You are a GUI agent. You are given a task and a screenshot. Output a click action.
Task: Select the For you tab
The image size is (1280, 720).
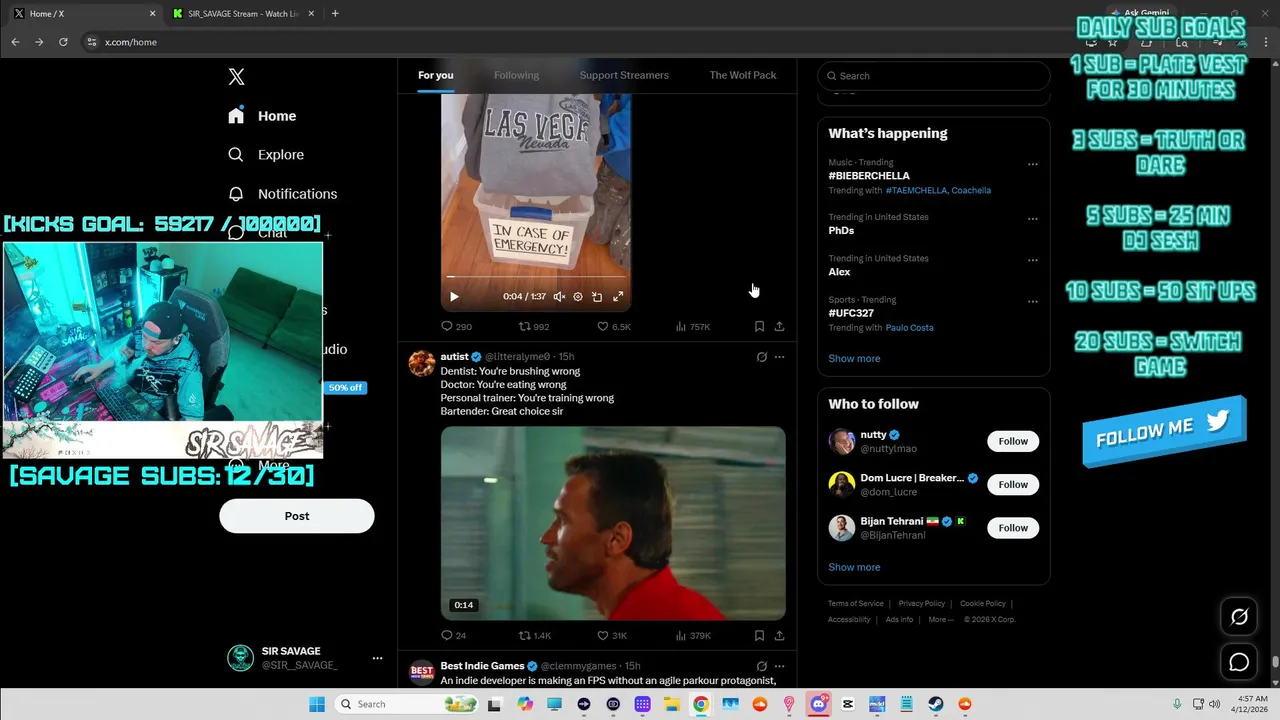click(x=436, y=75)
